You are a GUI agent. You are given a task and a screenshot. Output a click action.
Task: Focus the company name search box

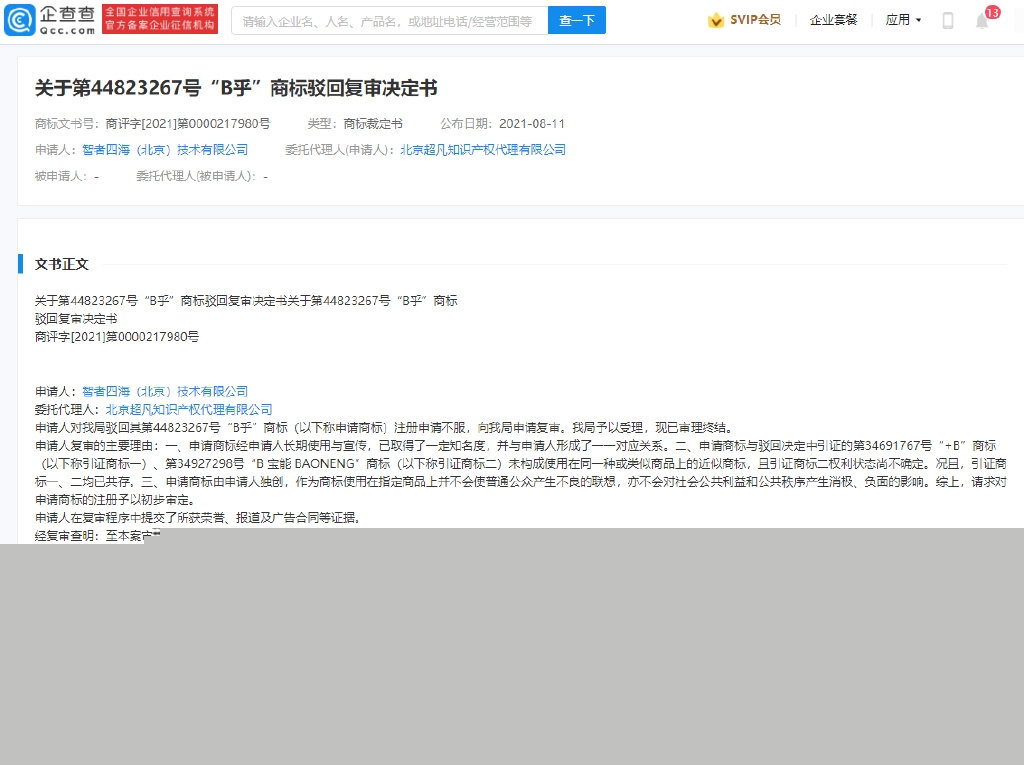click(389, 20)
